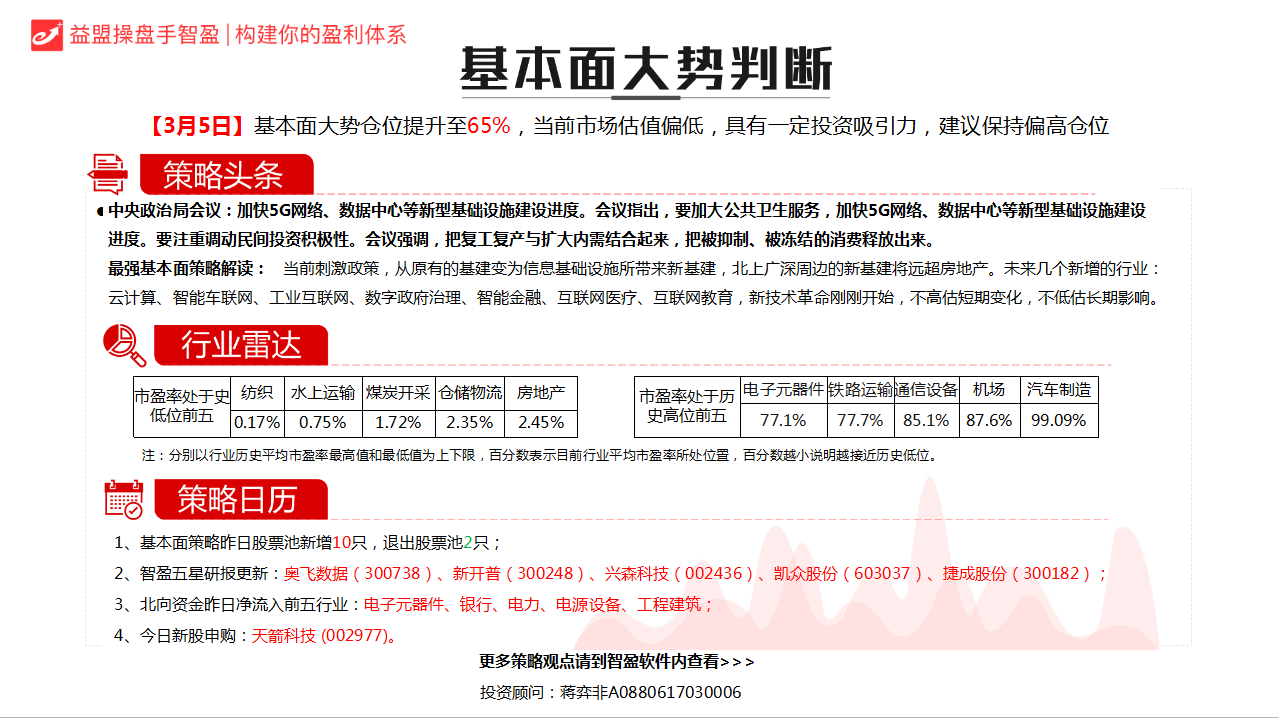Click the calendar icon beside 策略日历
The width and height of the screenshot is (1279, 718).
(124, 499)
